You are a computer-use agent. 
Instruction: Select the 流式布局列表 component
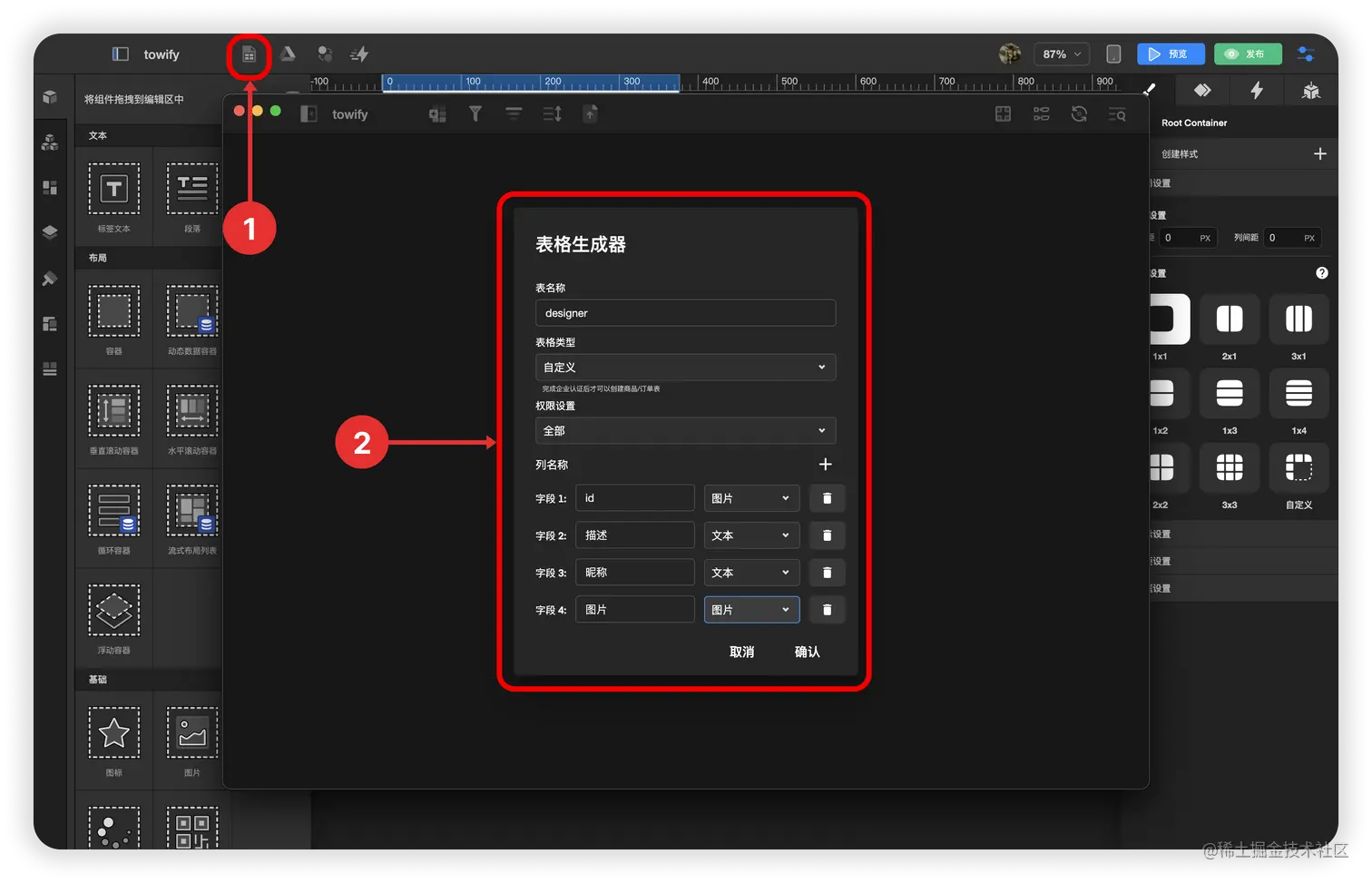pyautogui.click(x=192, y=519)
